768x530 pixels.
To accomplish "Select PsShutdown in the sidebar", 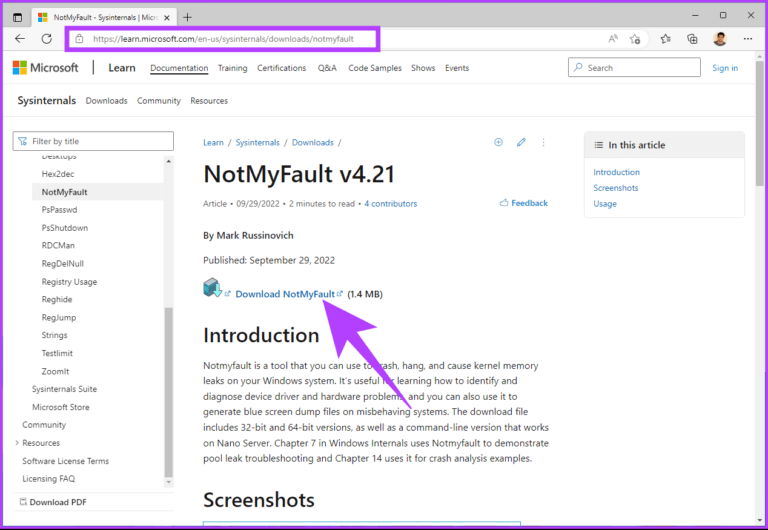I will click(65, 228).
